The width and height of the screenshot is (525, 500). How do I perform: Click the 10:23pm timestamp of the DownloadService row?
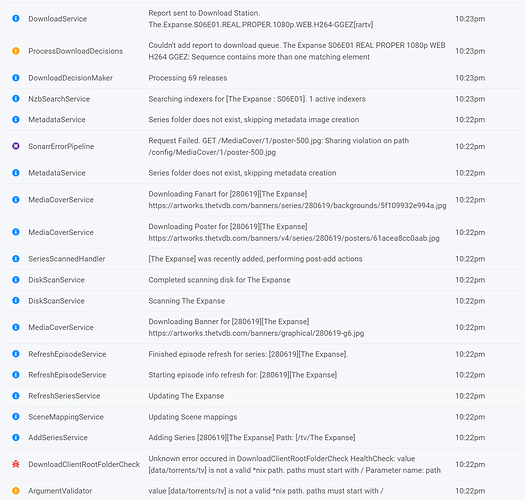pos(470,19)
